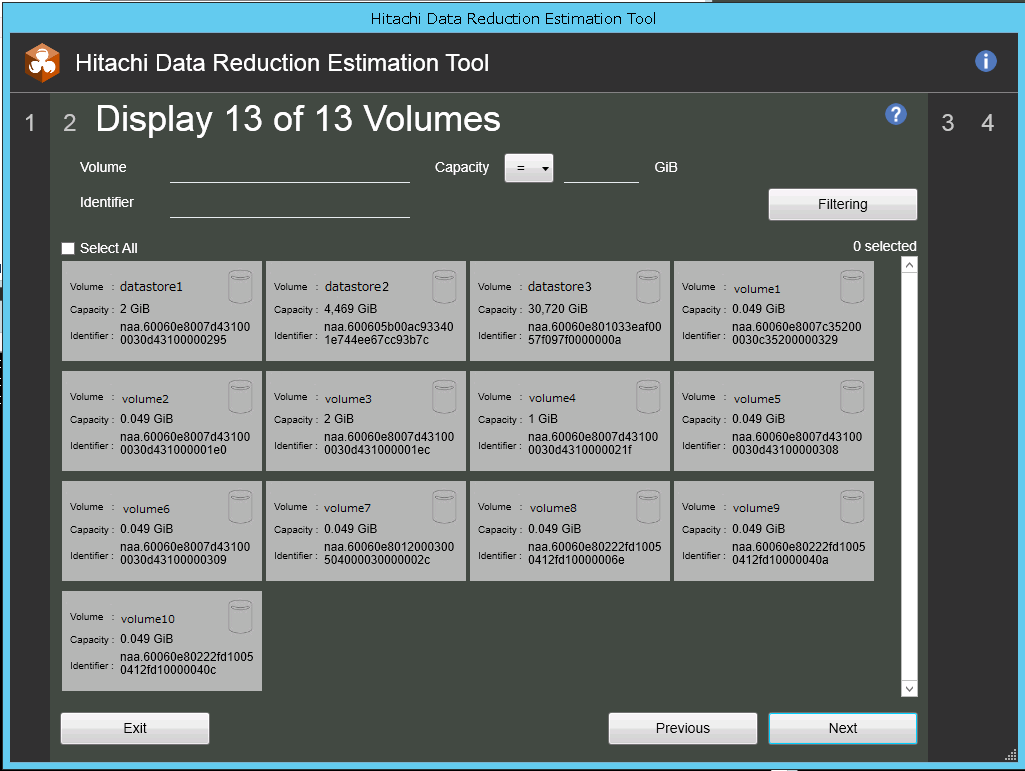Image resolution: width=1025 pixels, height=771 pixels.
Task: Click the Capacity GiB value field
Action: [x=601, y=169]
